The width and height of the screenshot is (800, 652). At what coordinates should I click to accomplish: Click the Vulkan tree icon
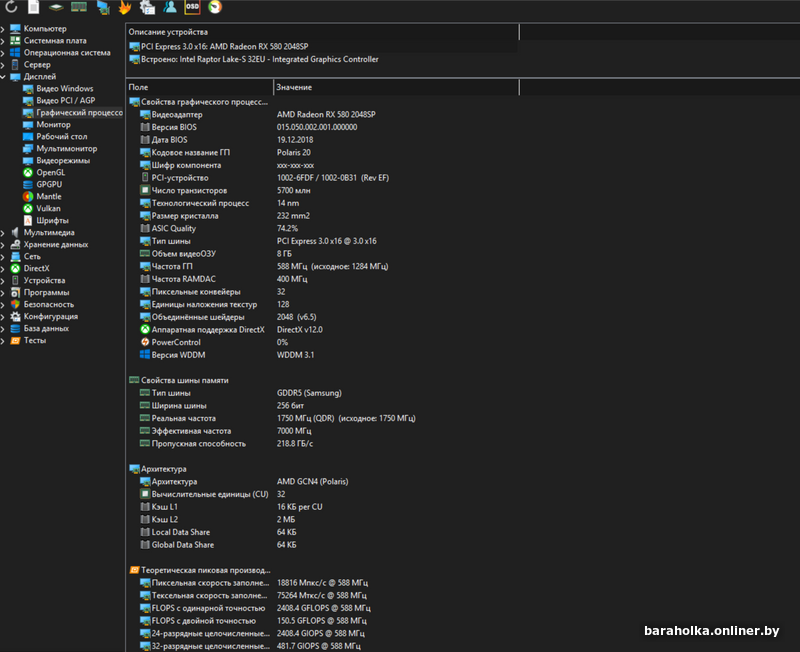point(28,208)
